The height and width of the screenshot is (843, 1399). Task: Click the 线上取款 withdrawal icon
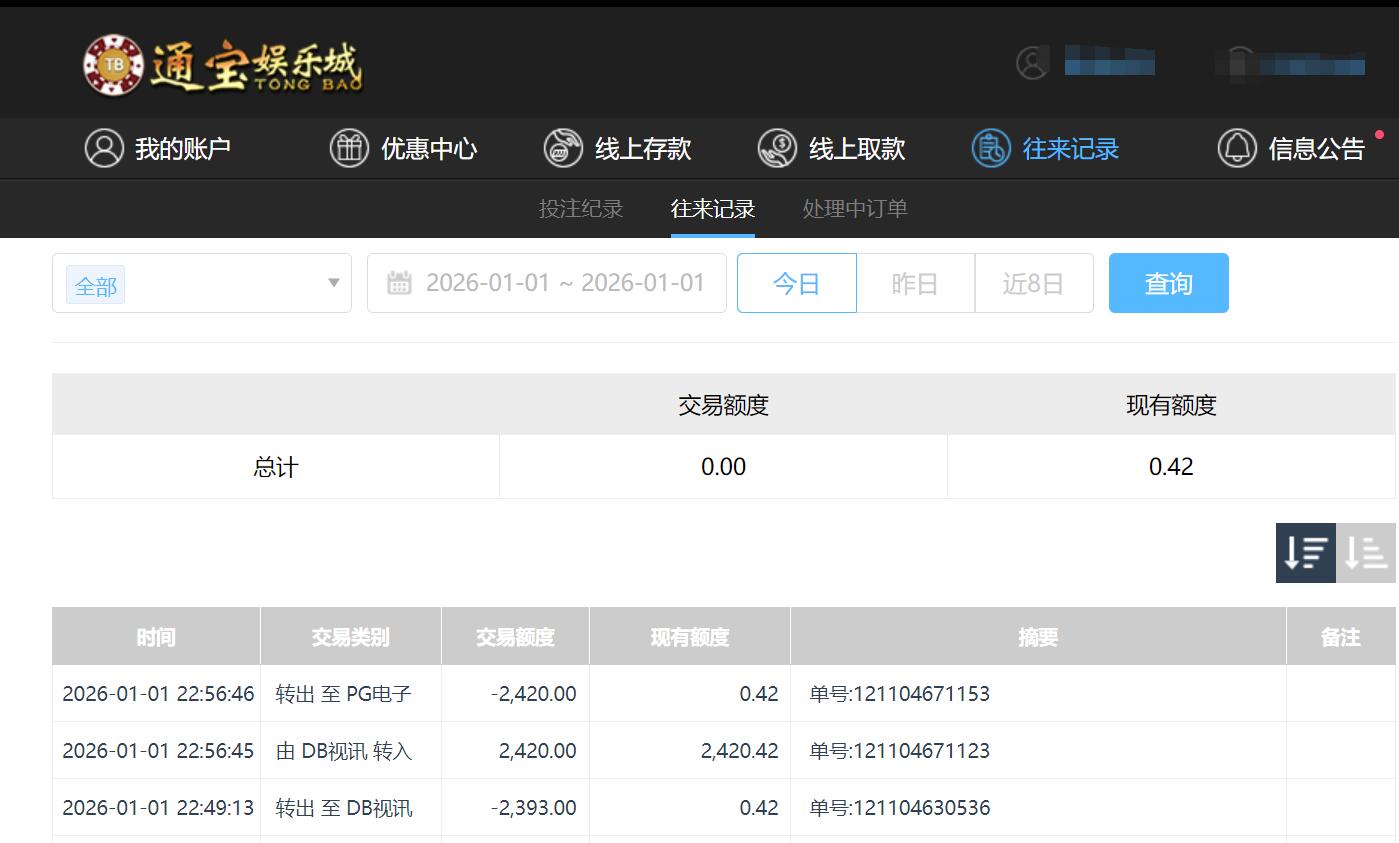pos(775,148)
